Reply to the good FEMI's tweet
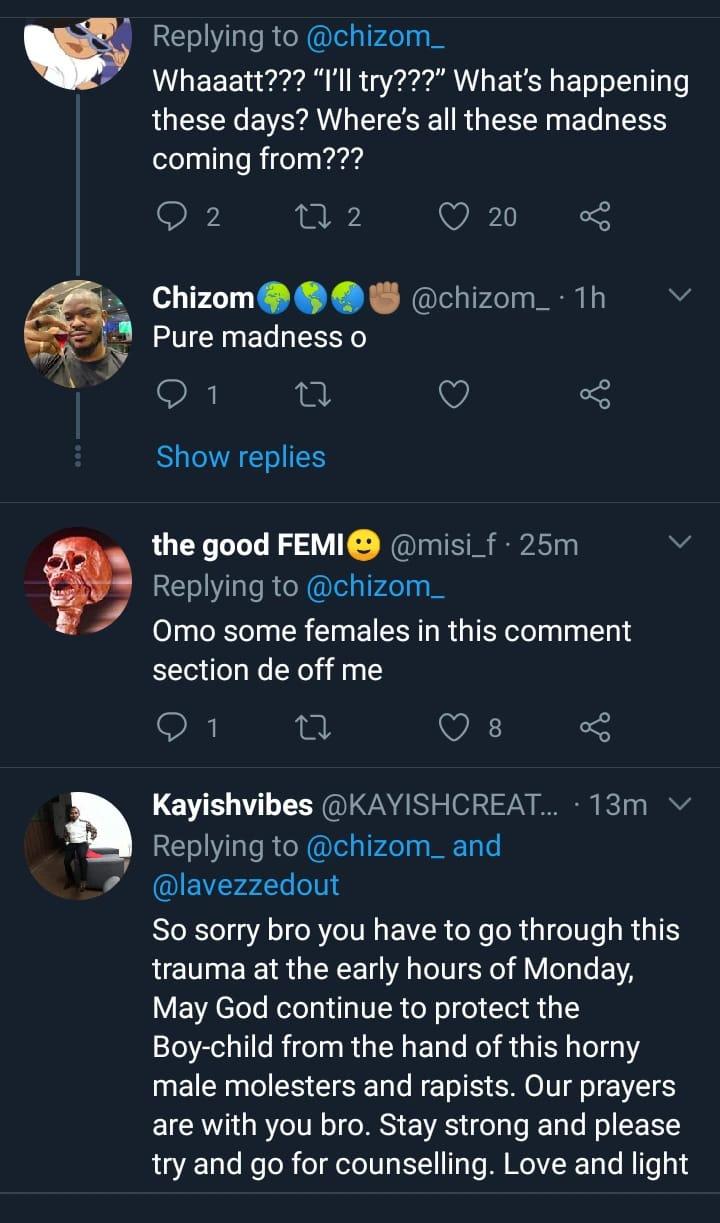This screenshot has width=720, height=1223. coord(174,729)
